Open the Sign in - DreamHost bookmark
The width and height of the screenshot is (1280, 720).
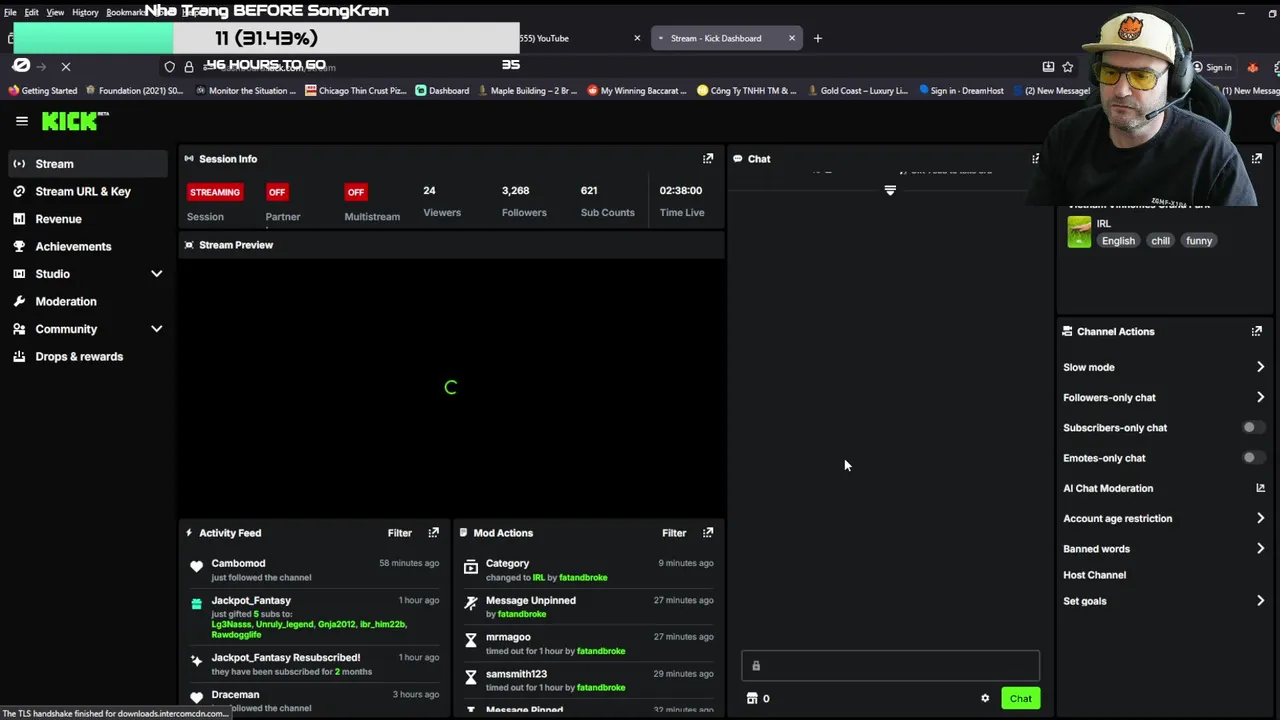pos(961,90)
